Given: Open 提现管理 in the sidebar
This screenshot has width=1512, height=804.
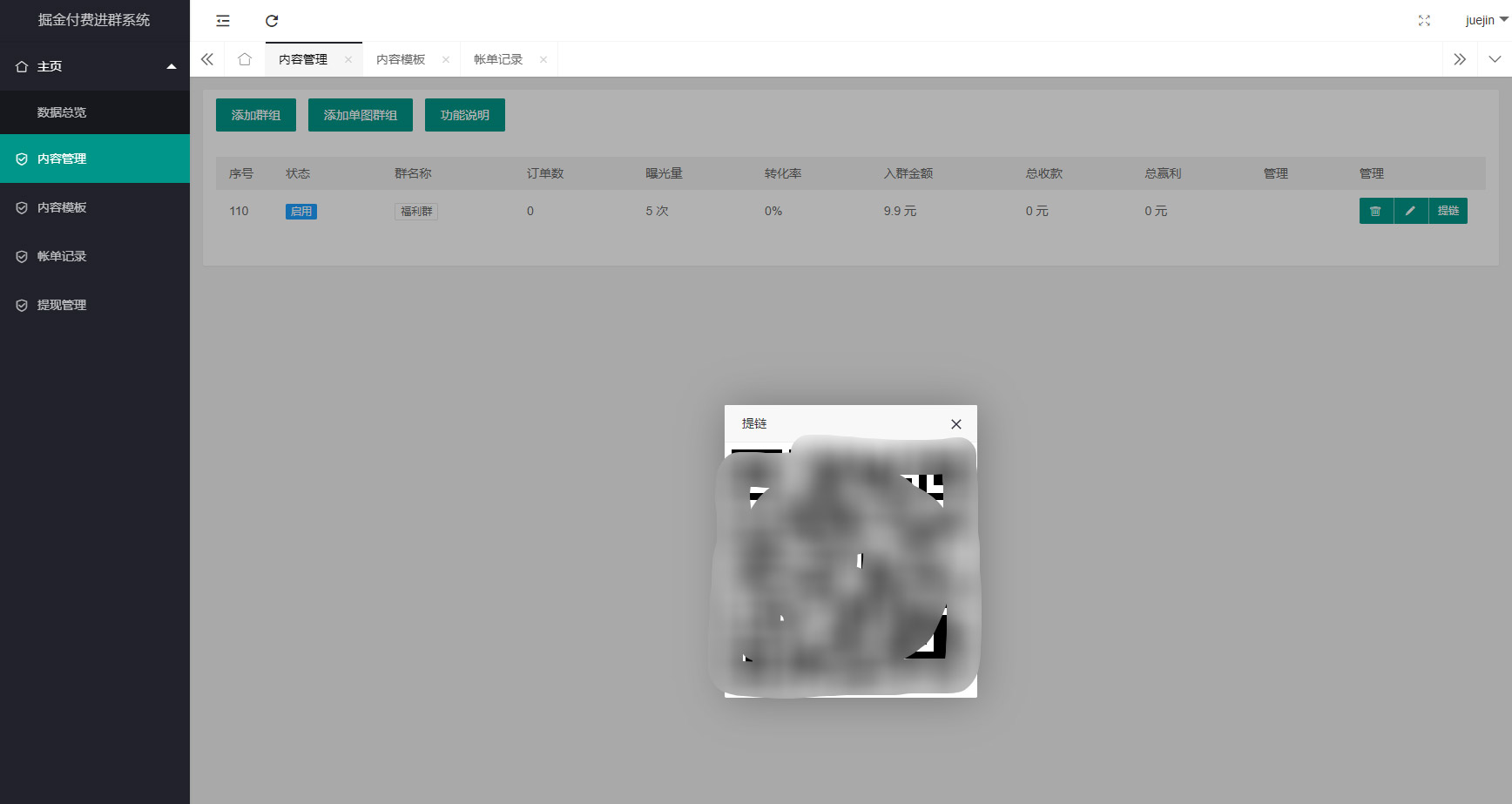Looking at the screenshot, I should click(95, 305).
